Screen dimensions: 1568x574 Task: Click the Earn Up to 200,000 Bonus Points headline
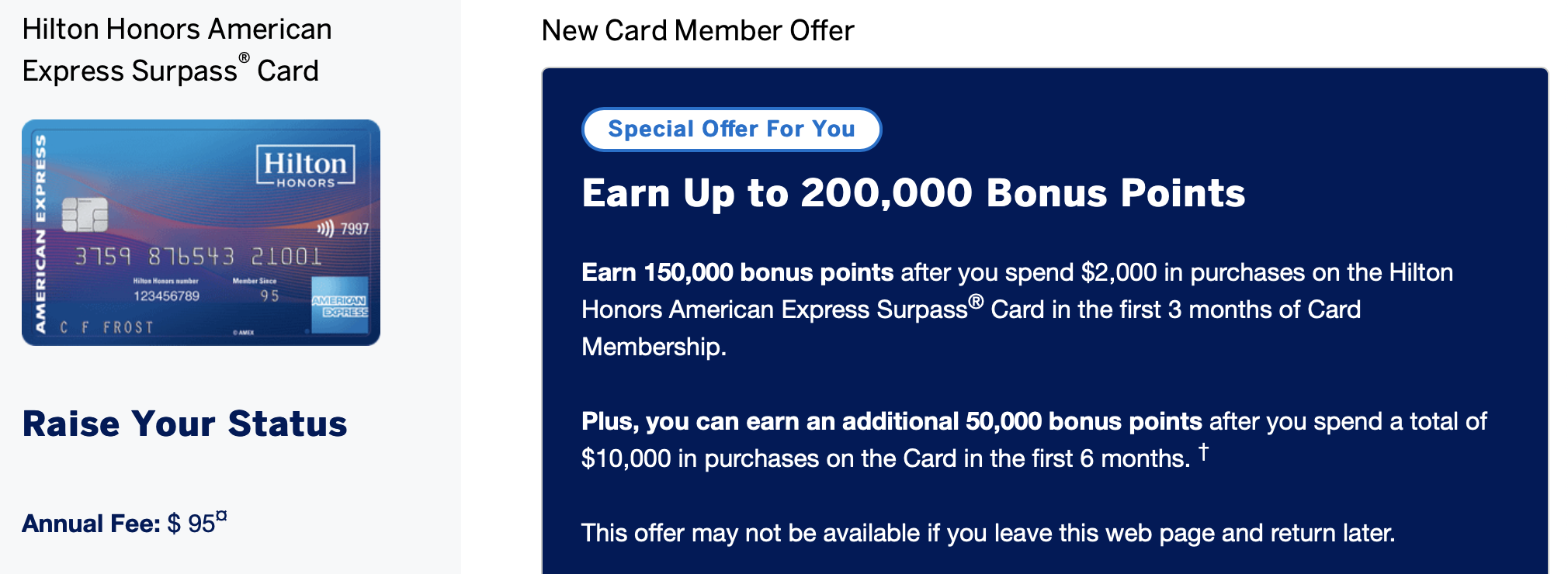point(914,193)
